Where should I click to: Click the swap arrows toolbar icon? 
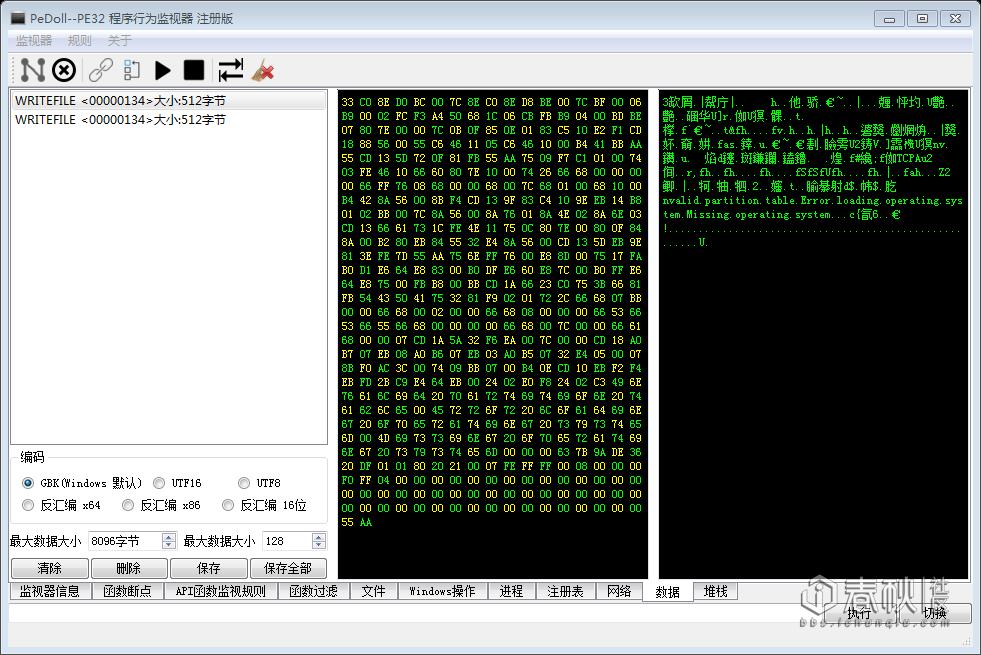(231, 70)
